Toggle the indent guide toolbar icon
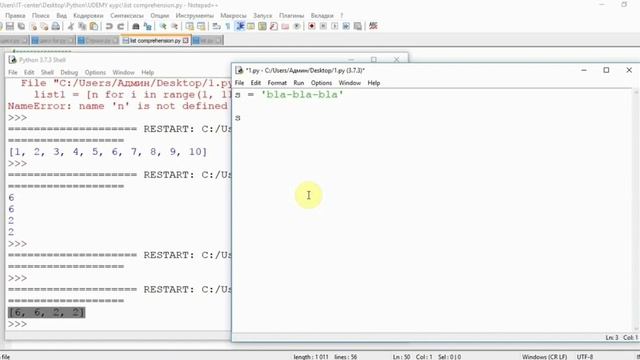 coord(240,26)
